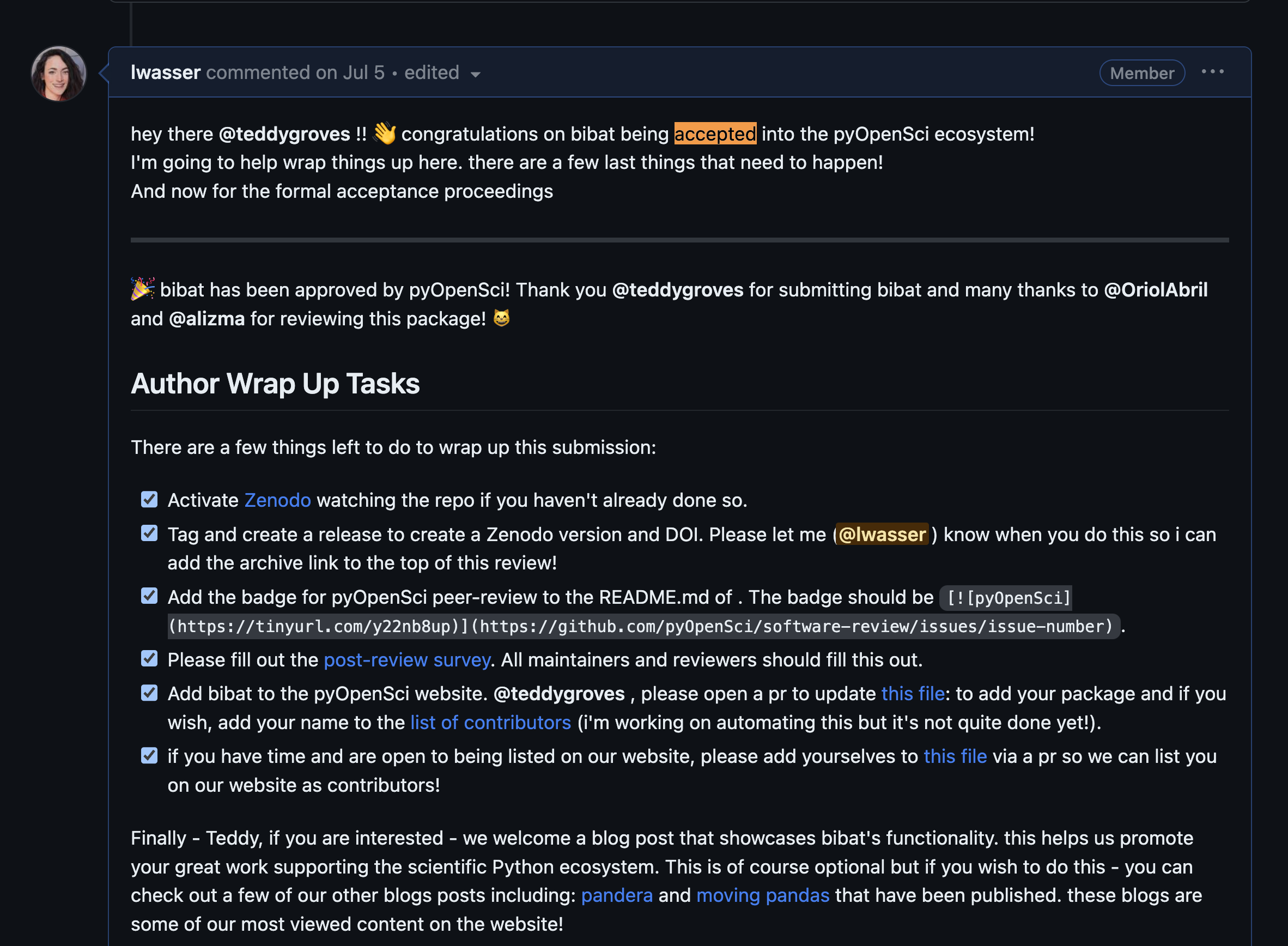This screenshot has height=946, width=1288.
Task: Toggle the listed as contributors checkbox
Action: coord(149,755)
